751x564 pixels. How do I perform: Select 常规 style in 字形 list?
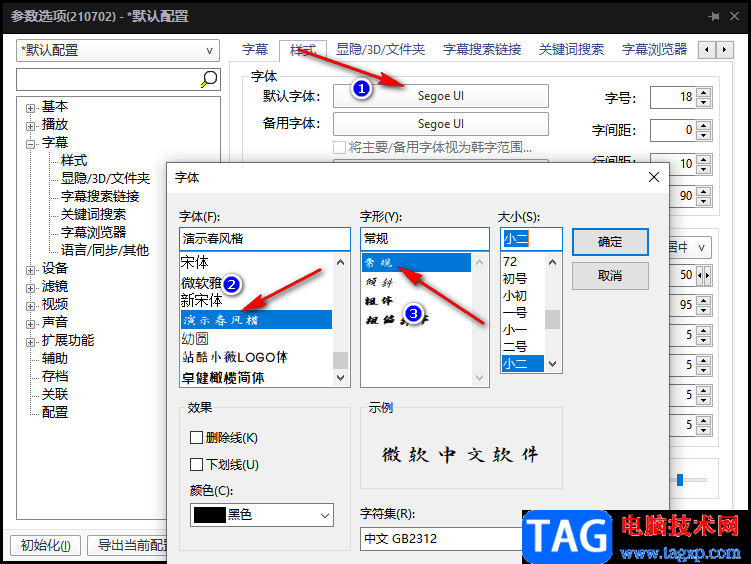[x=416, y=262]
